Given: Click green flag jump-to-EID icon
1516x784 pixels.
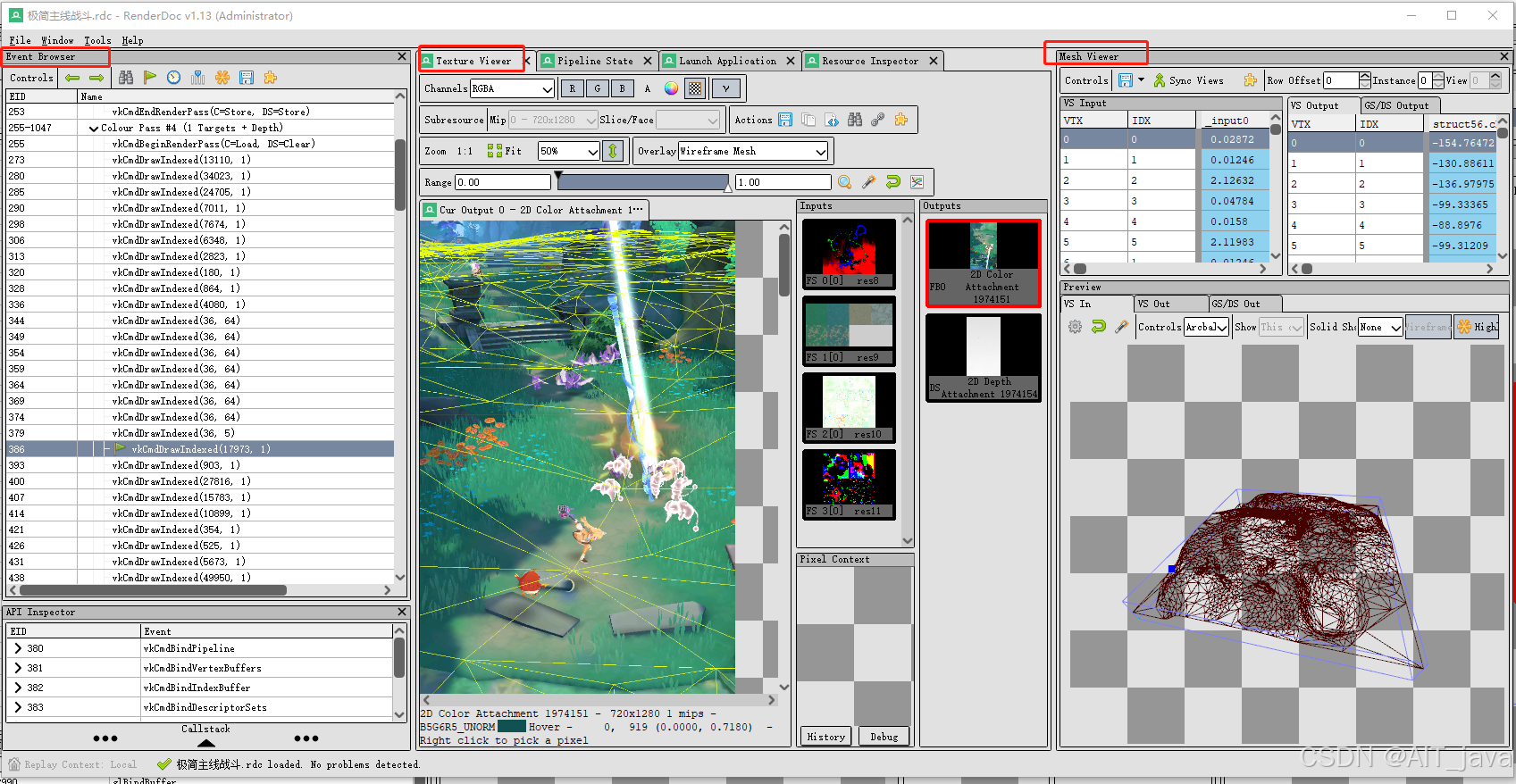Looking at the screenshot, I should (150, 78).
